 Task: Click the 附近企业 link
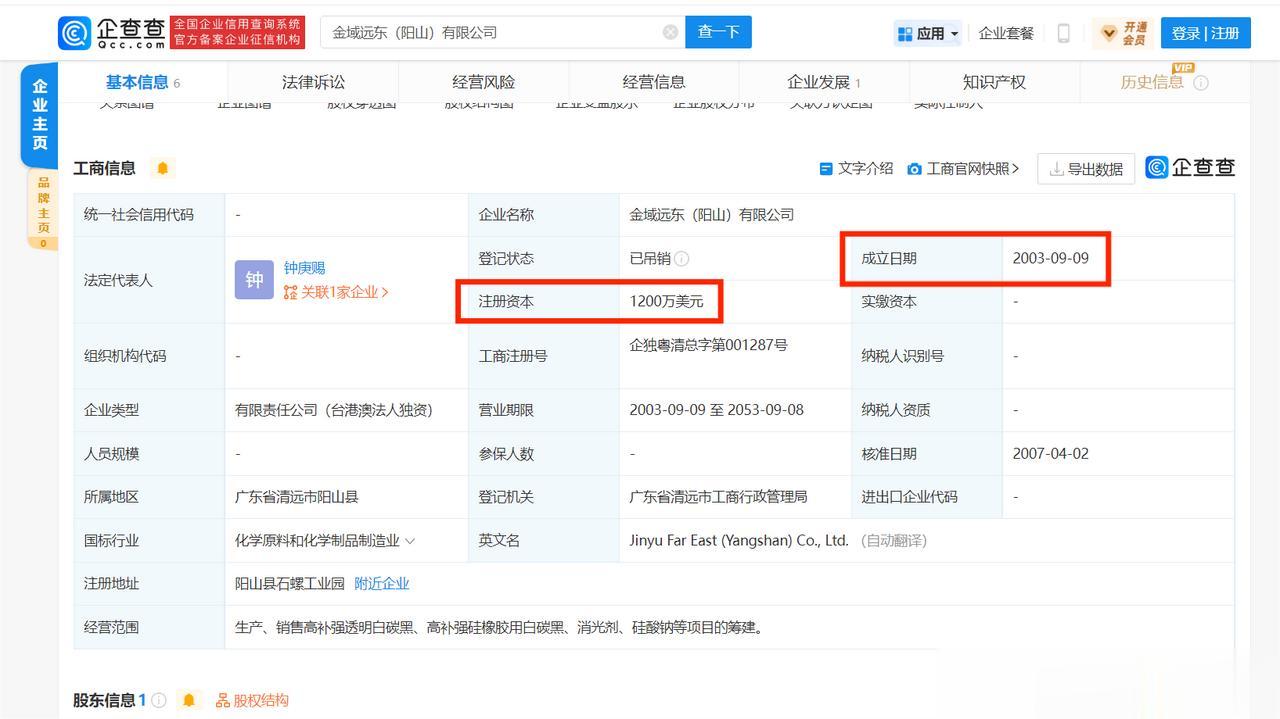pyautogui.click(x=382, y=583)
